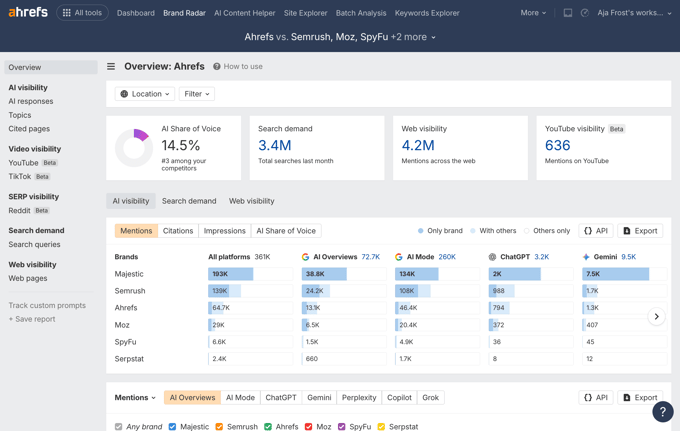This screenshot has width=680, height=431.
Task: Switch the chart to the Perplexity tab
Action: [x=359, y=397]
